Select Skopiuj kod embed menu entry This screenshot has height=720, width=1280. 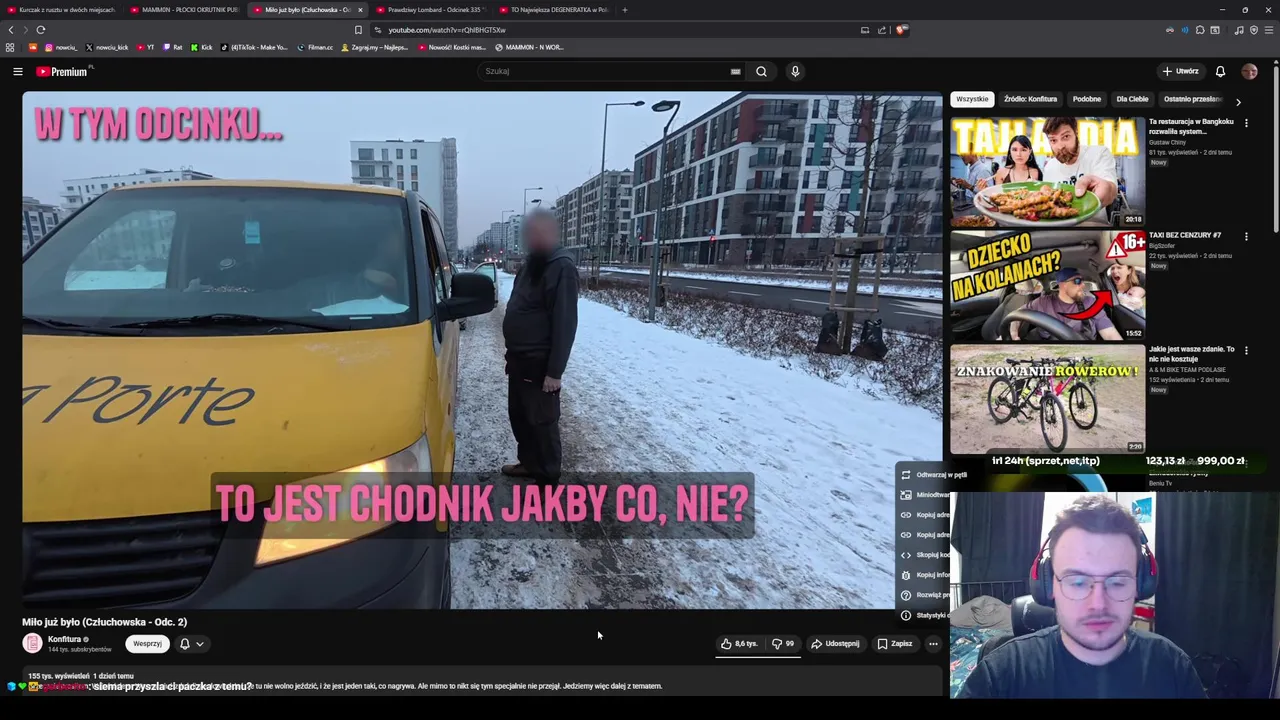point(923,555)
